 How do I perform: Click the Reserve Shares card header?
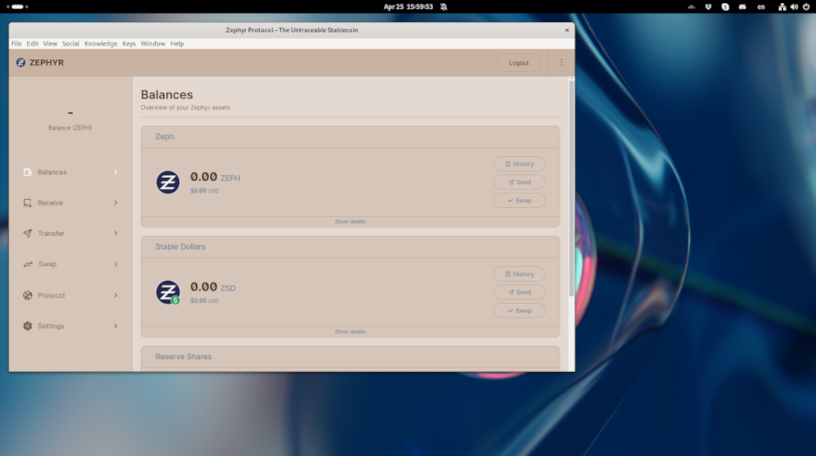click(350, 357)
